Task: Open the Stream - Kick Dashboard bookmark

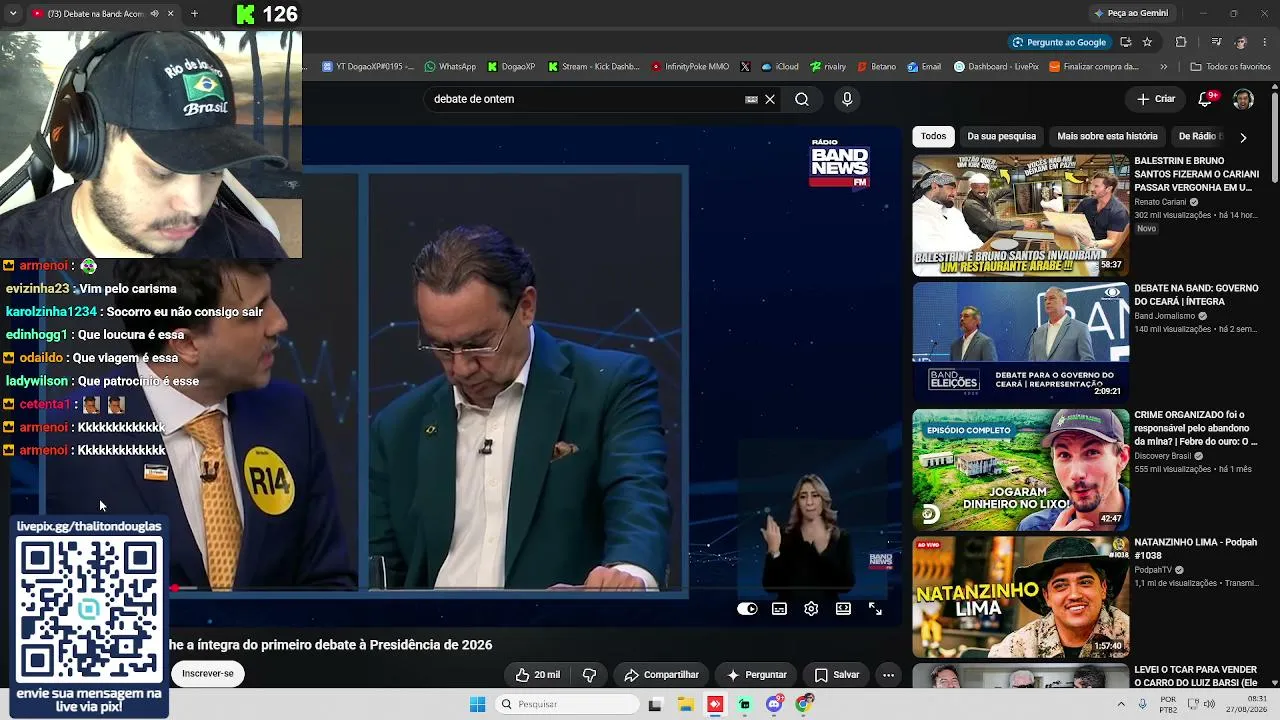Action: pyautogui.click(x=593, y=67)
